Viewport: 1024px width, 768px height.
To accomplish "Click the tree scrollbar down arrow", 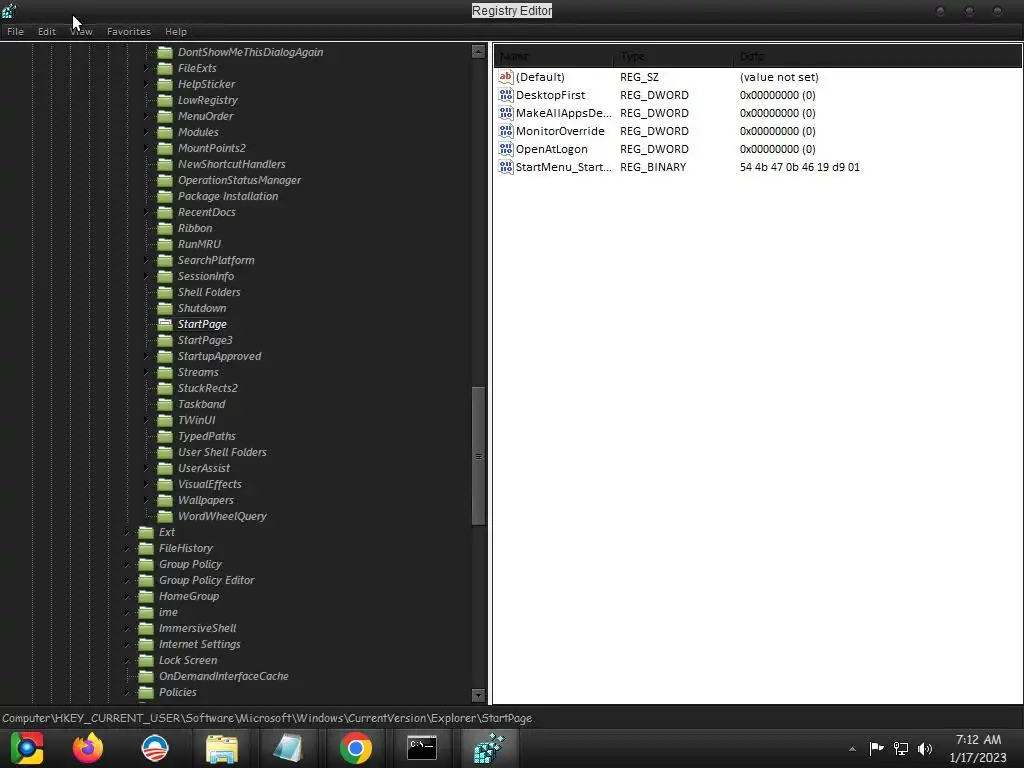I will (478, 696).
